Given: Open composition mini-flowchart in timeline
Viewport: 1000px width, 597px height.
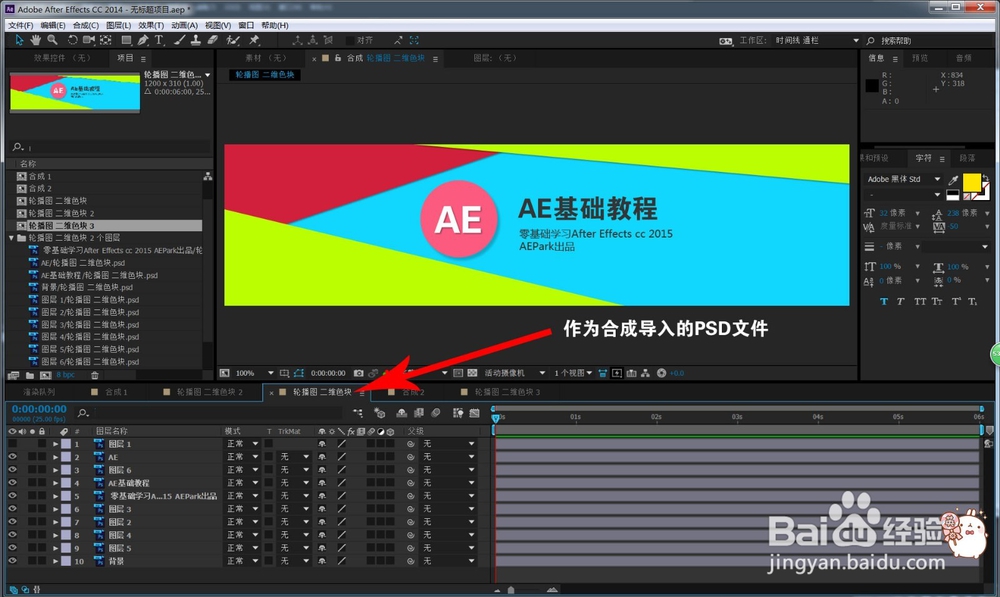Looking at the screenshot, I should pos(358,413).
